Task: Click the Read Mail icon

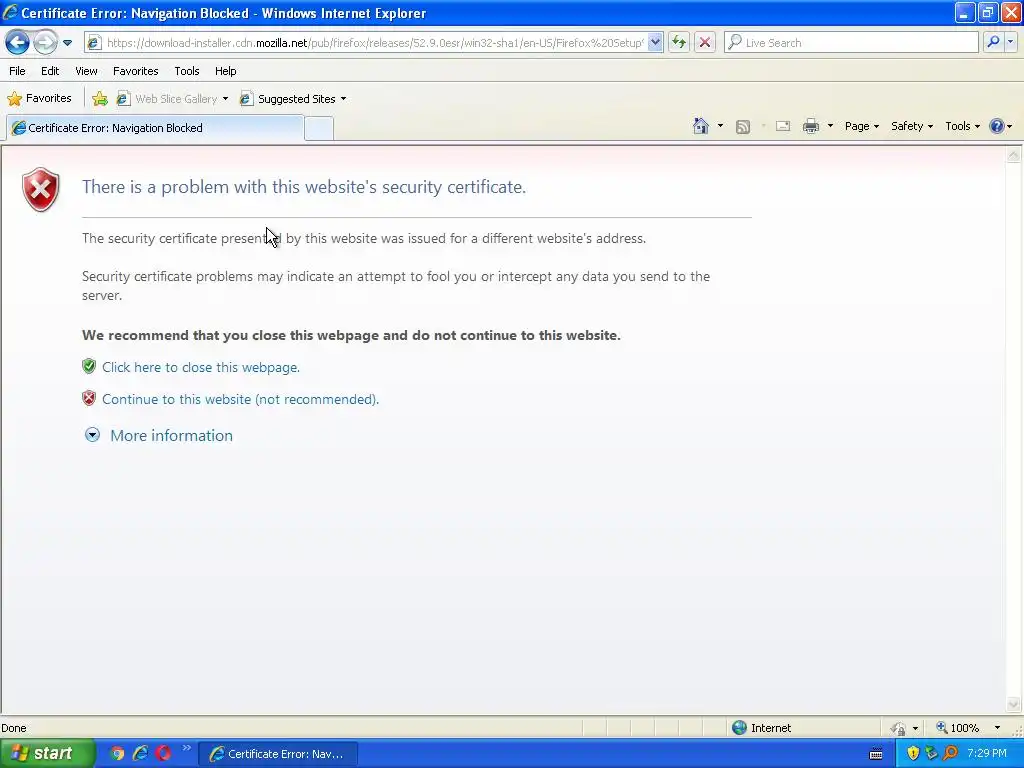Action: (x=783, y=126)
